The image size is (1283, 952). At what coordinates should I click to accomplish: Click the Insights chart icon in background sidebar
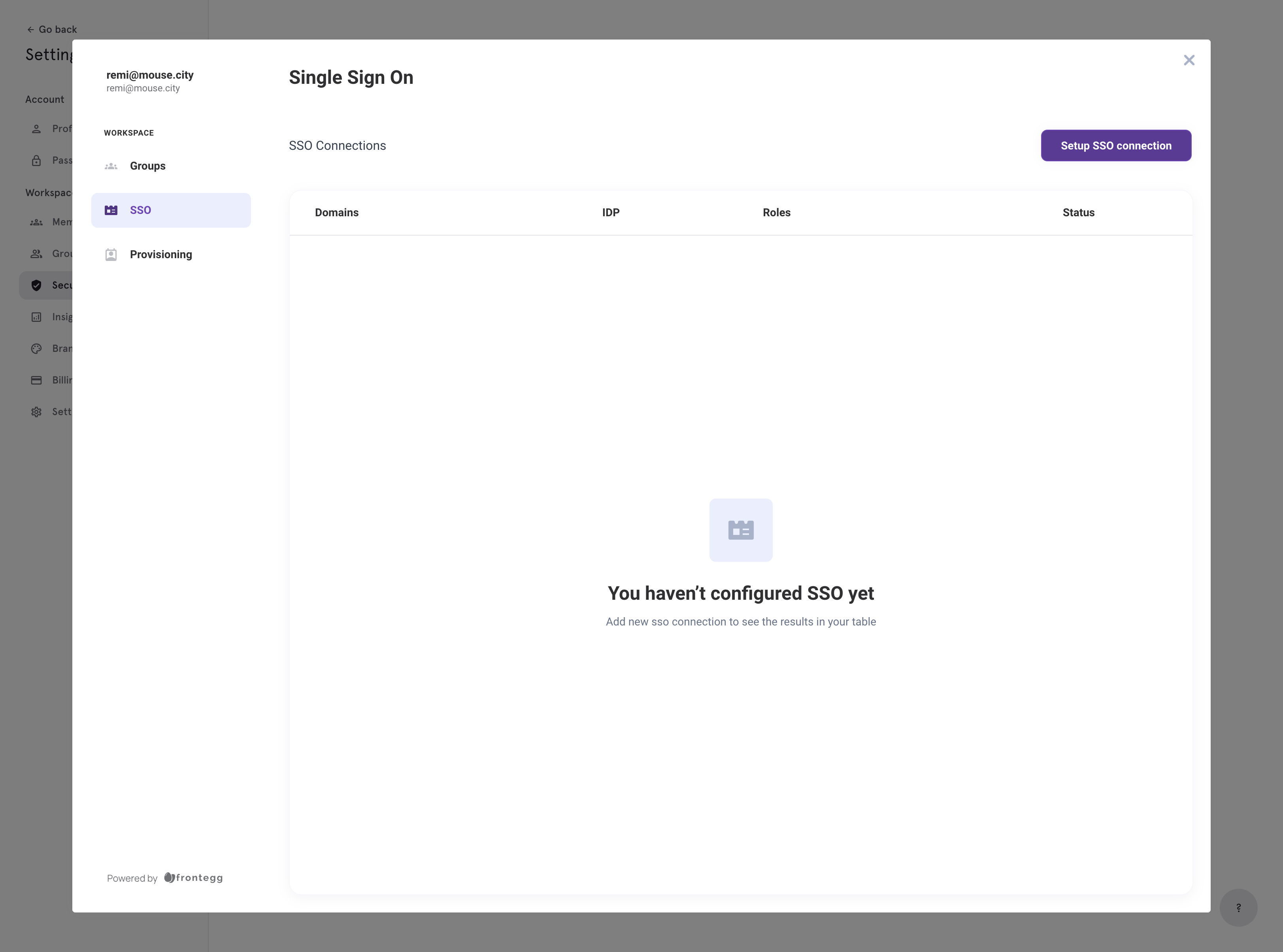point(36,317)
